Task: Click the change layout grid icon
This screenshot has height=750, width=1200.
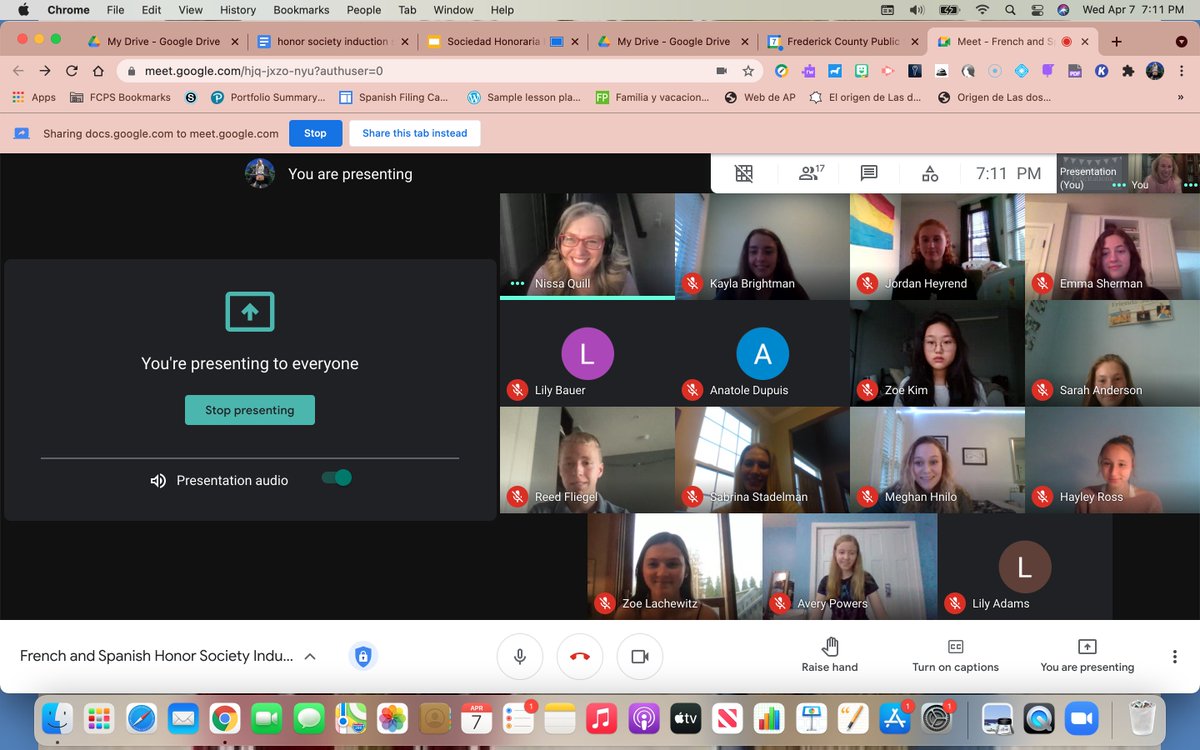Action: coord(744,173)
